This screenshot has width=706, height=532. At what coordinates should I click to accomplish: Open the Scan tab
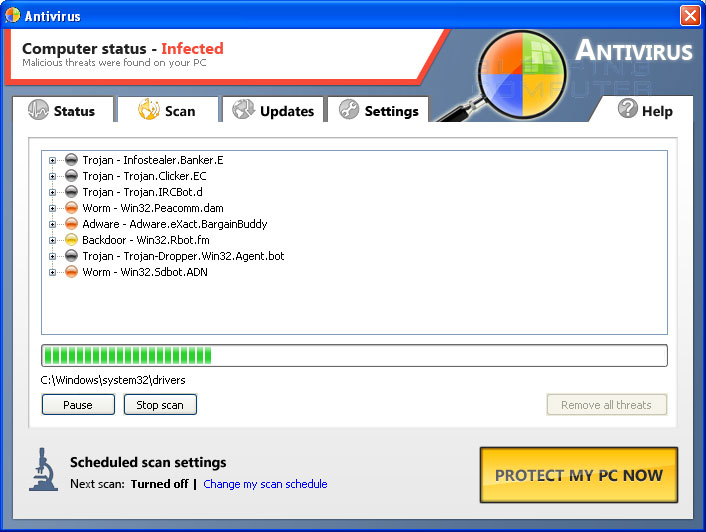point(168,110)
